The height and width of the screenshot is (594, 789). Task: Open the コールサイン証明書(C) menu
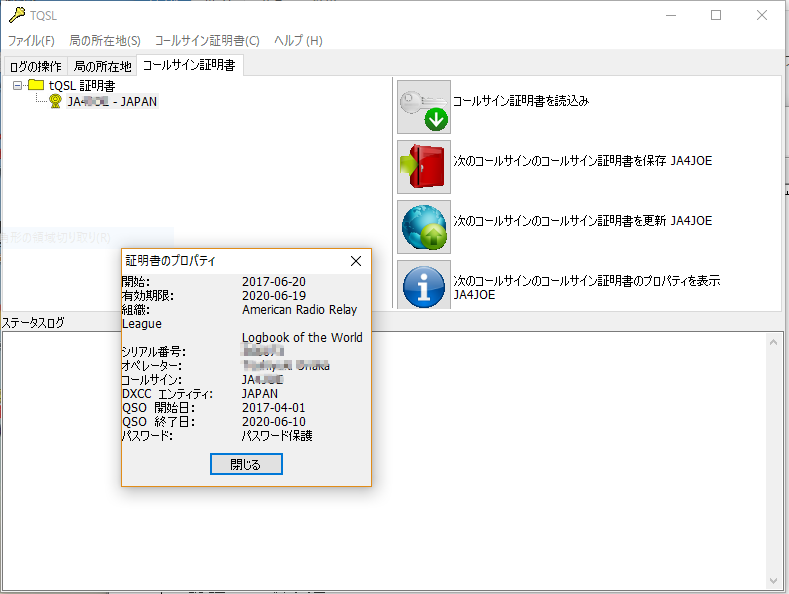(207, 40)
